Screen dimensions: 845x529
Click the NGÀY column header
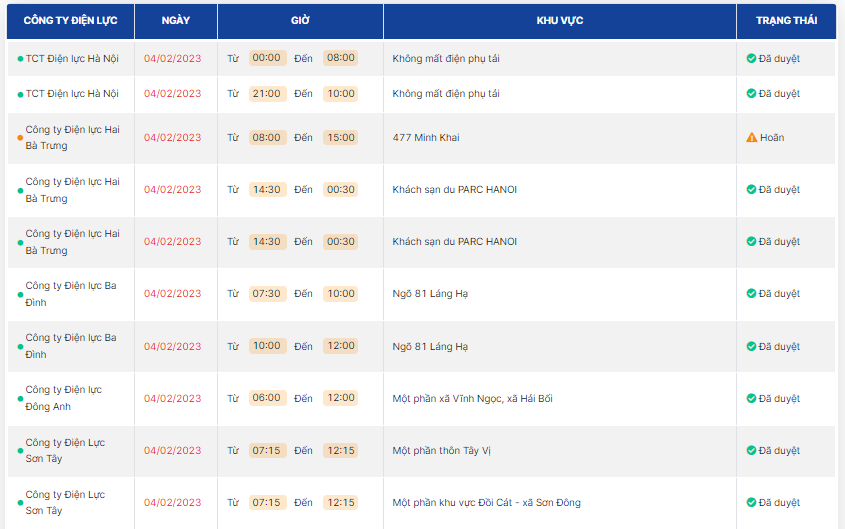click(176, 20)
